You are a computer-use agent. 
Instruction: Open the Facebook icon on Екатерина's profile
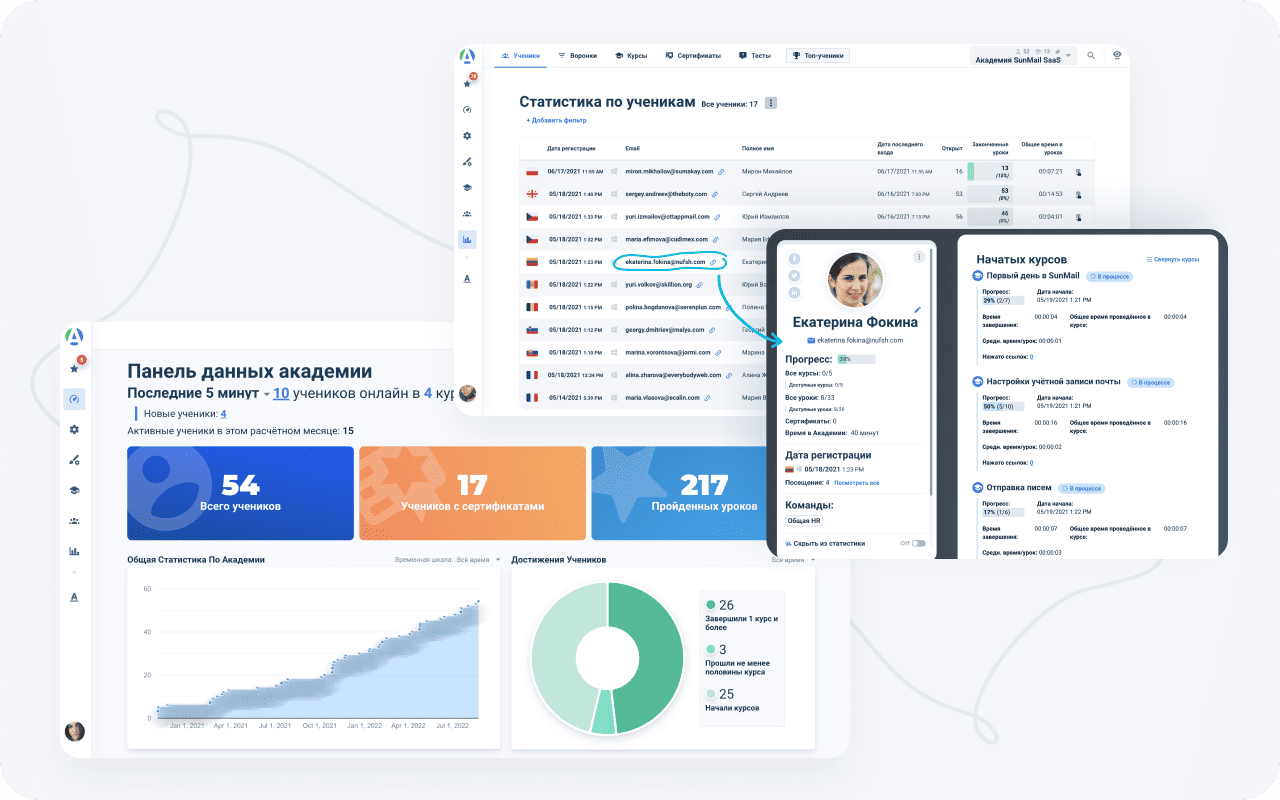[x=794, y=259]
